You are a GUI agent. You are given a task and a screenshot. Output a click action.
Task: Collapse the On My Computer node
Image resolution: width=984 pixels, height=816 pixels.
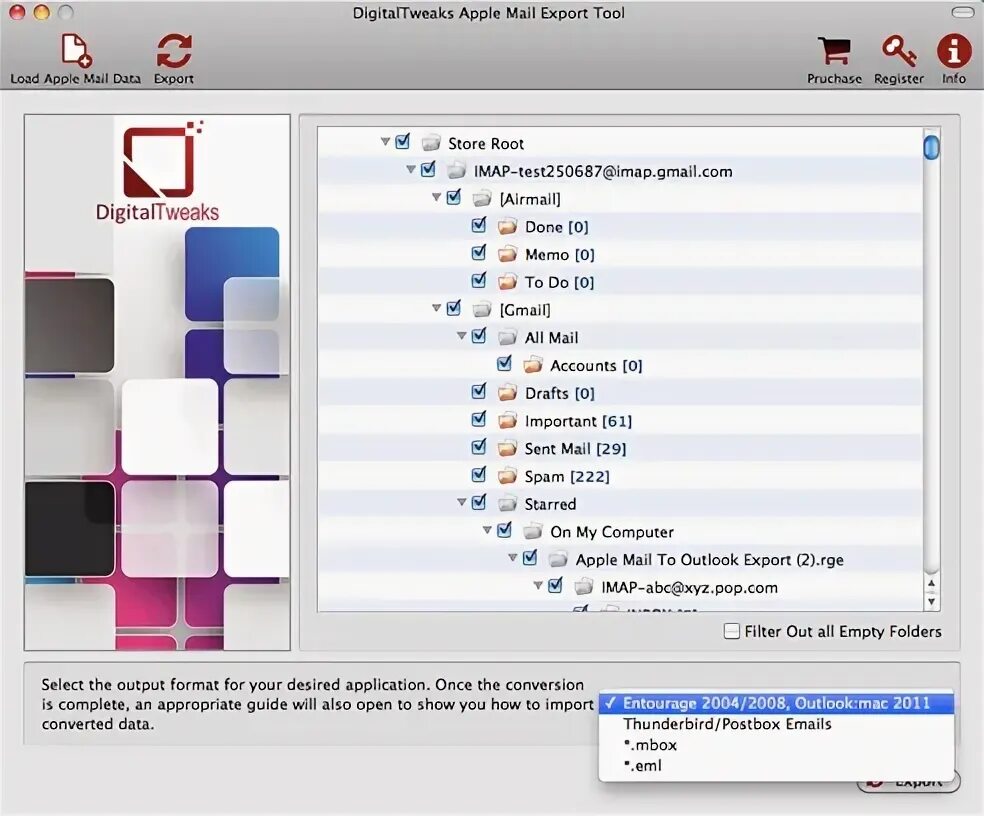point(488,530)
